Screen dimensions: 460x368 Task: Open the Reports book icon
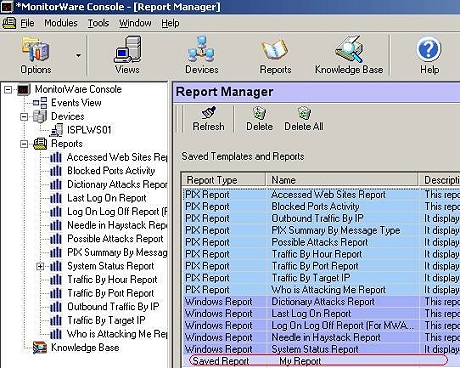(x=274, y=50)
